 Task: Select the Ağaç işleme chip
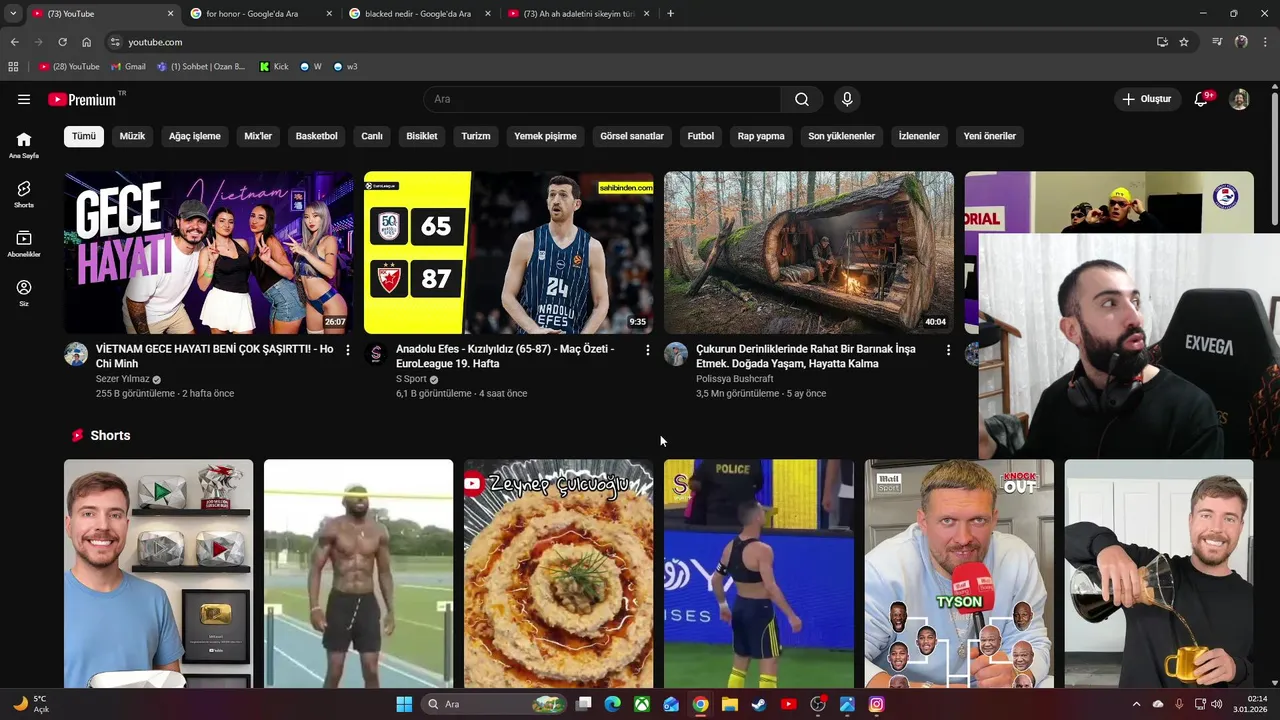pos(195,136)
